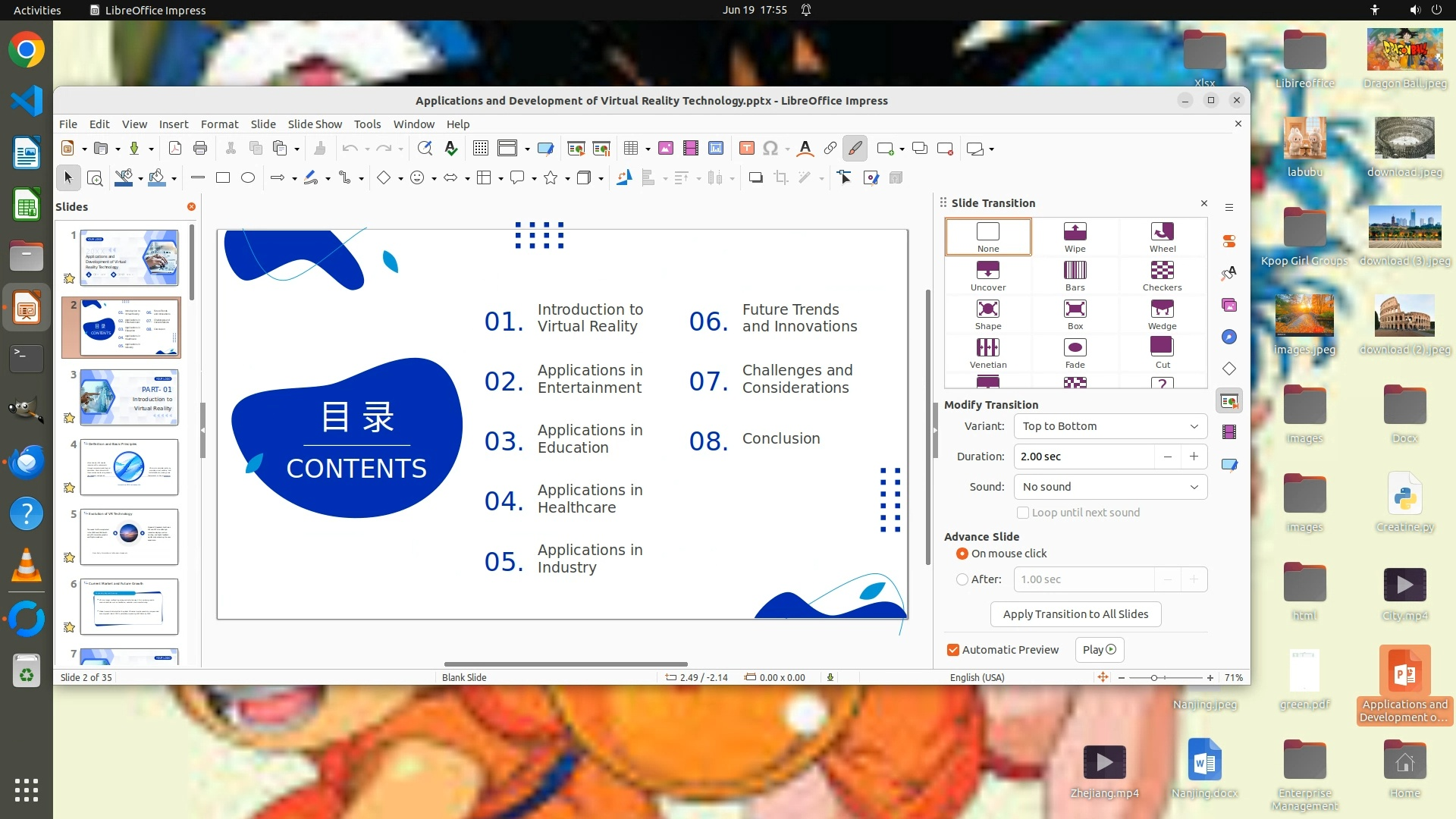The height and width of the screenshot is (819, 1456).
Task: Choose the Checkers transition icon
Action: 1162,275
